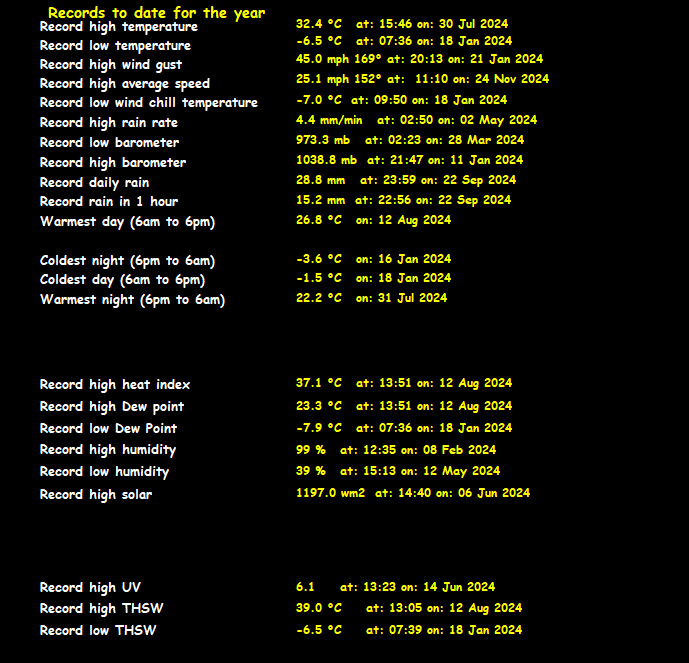This screenshot has height=663, width=689.
Task: Click the 'Record daily rain' label
Action: tap(94, 183)
